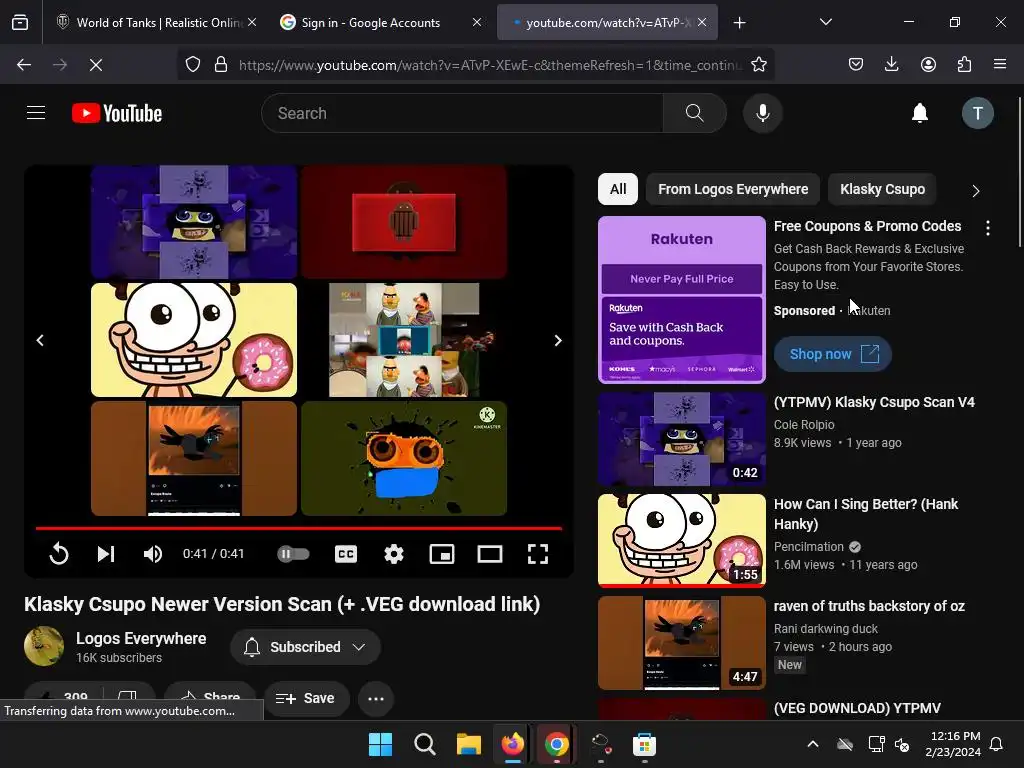The image size is (1024, 768).
Task: Open Rakuten ad options menu
Action: pyautogui.click(x=987, y=228)
